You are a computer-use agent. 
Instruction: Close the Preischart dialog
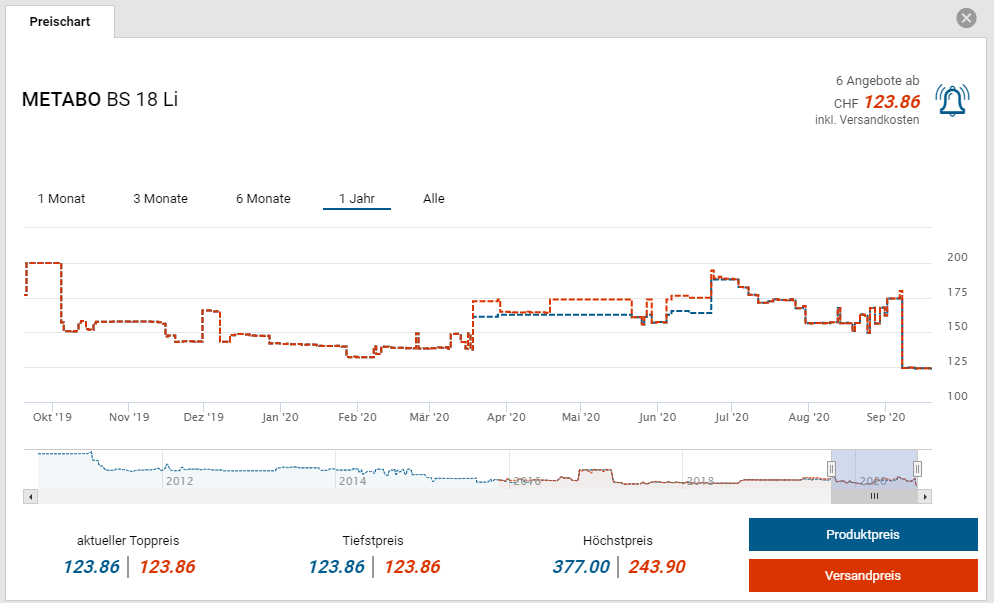pyautogui.click(x=965, y=18)
